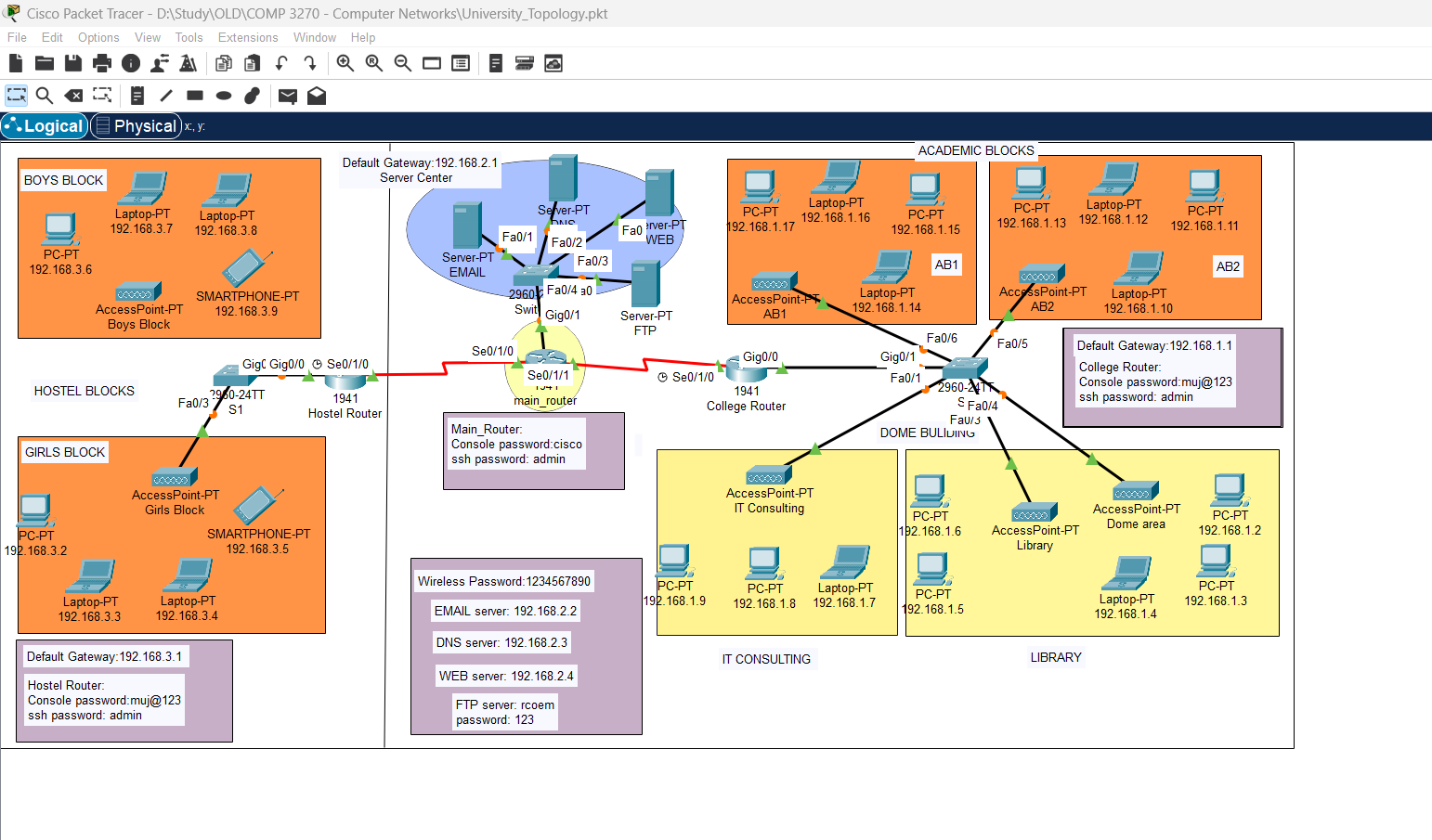Choose the Inspect magnifier tool
Screen dimensions: 1432x840
pos(44,96)
